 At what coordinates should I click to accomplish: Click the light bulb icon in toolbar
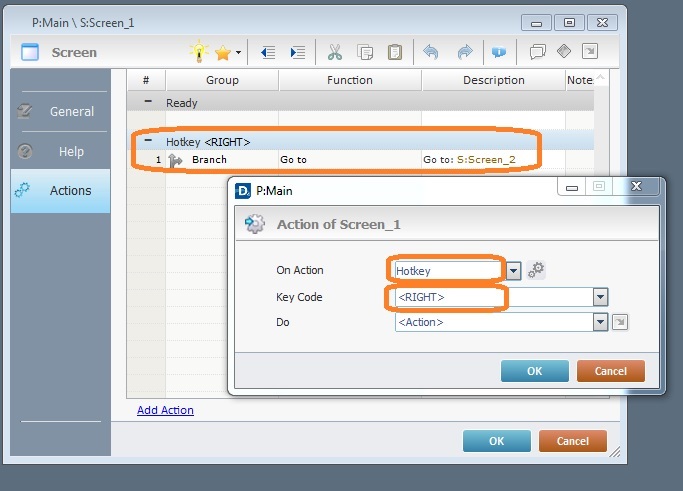(200, 52)
